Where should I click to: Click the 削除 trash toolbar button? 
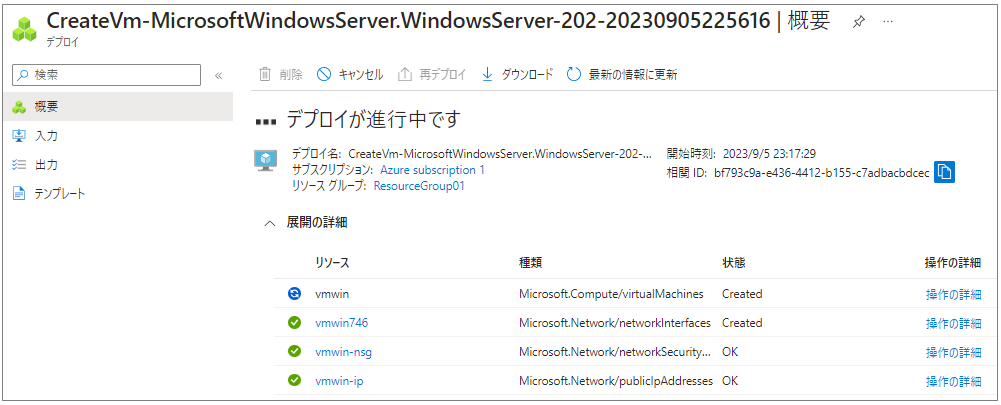click(x=280, y=74)
